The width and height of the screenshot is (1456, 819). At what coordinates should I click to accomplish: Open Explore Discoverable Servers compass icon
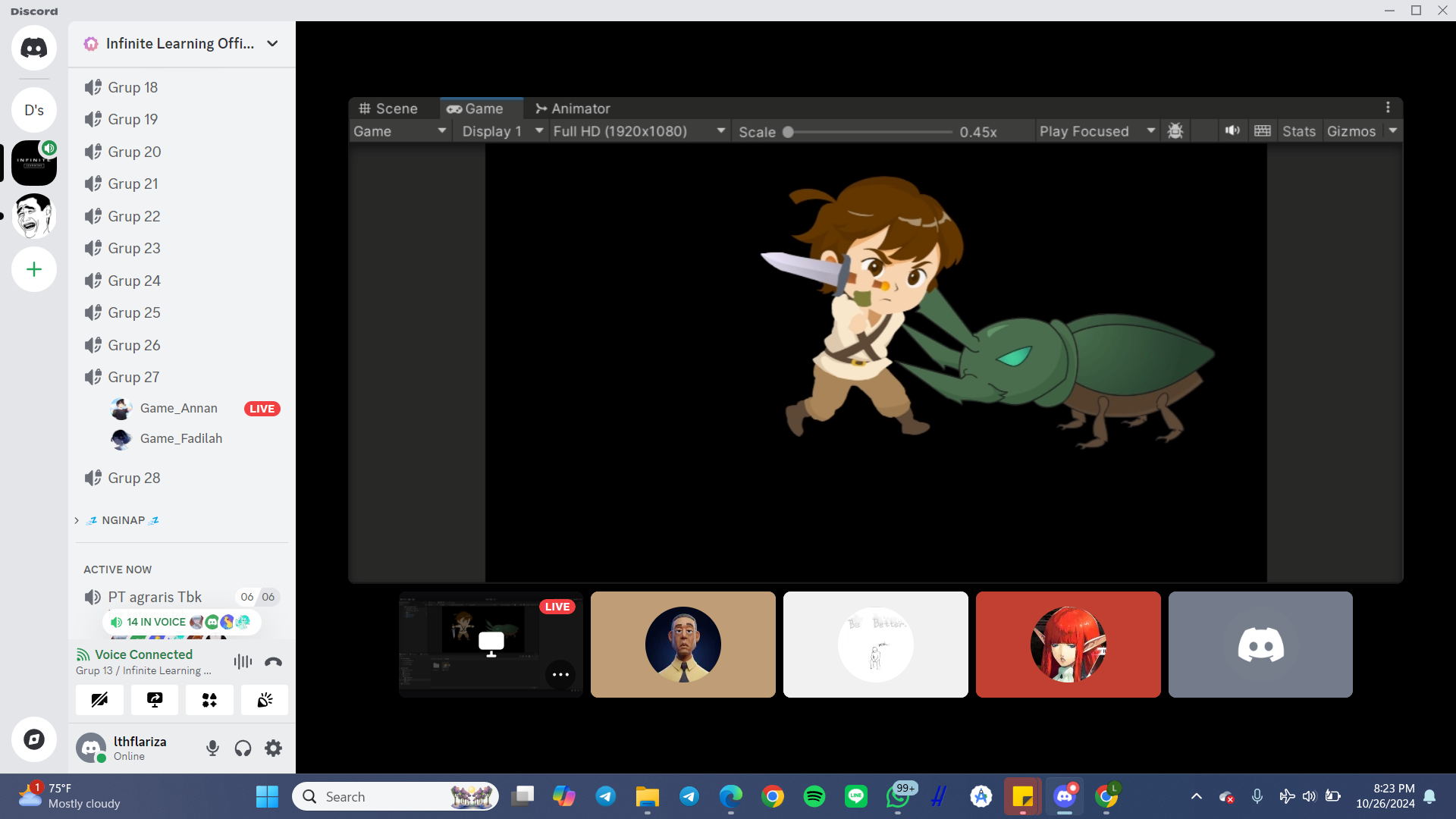[34, 739]
